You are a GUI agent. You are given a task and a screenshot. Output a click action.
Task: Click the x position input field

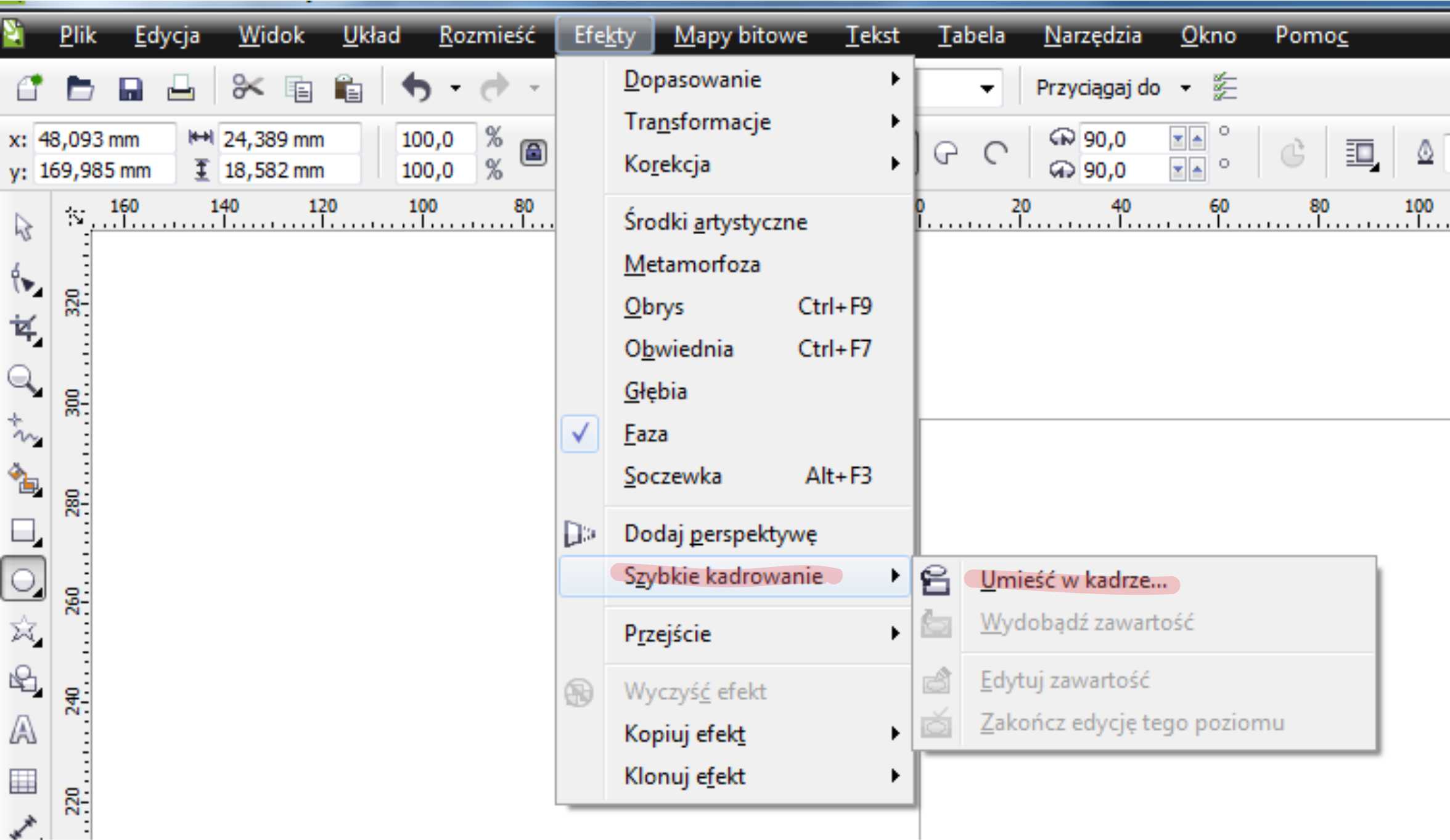coord(104,139)
